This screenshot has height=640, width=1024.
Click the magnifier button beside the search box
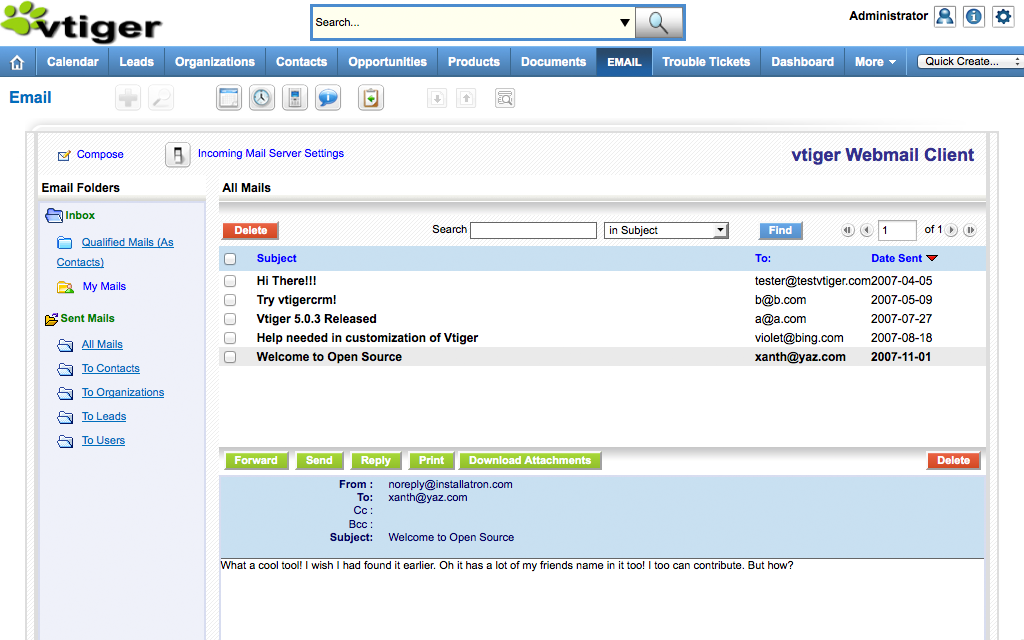659,22
